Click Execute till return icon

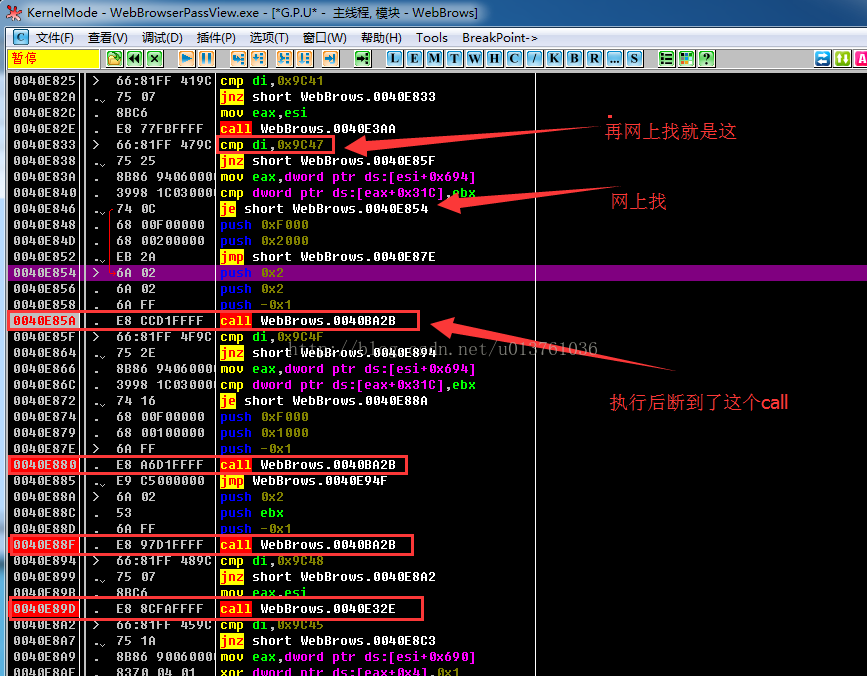coord(331,59)
